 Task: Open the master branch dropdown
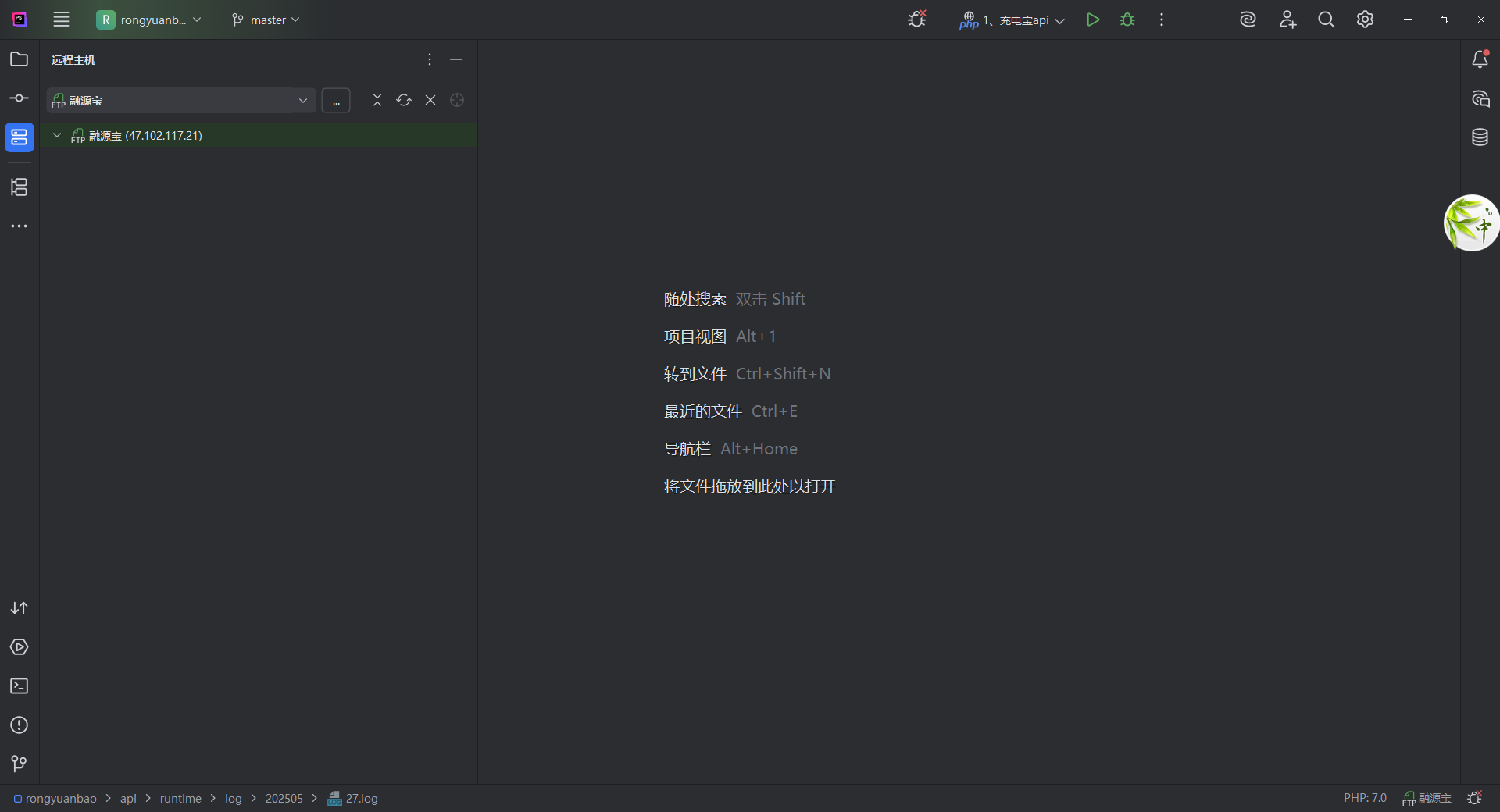(x=266, y=20)
